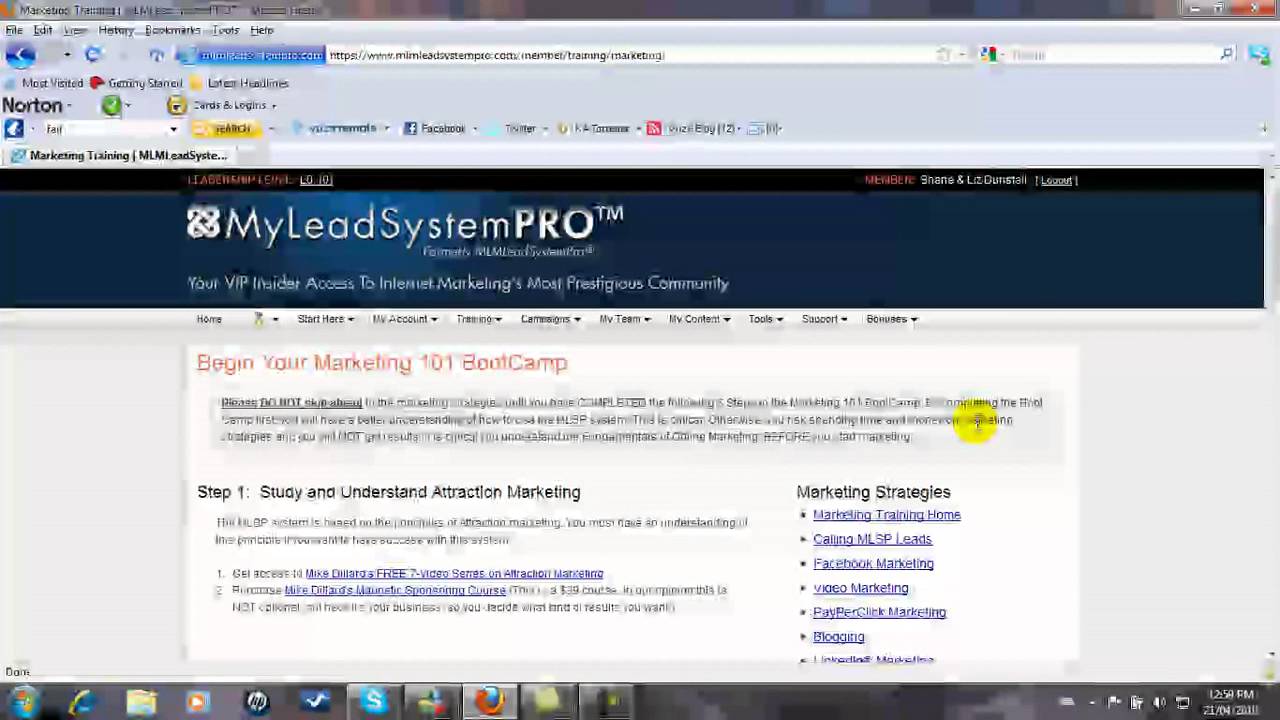The width and height of the screenshot is (1280, 720).
Task: Click the Logout link
Action: (1056, 180)
